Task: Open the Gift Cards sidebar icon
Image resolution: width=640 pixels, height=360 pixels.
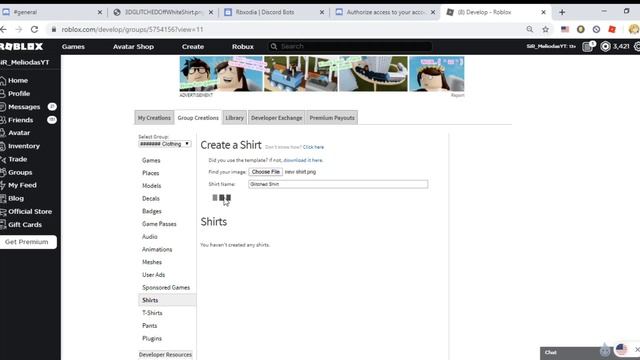Action: click(3, 224)
